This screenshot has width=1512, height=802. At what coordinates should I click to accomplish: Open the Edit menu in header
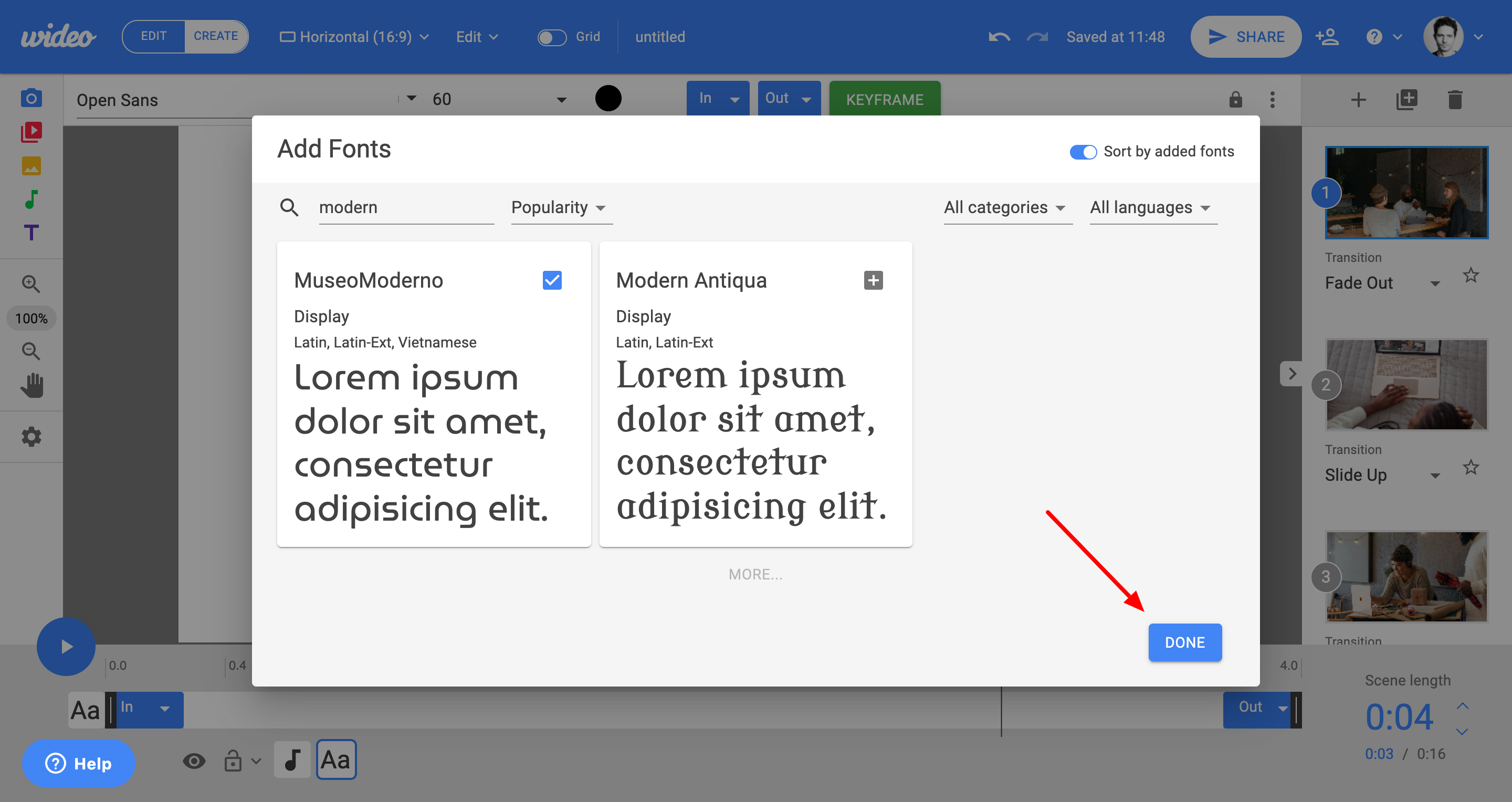click(477, 37)
